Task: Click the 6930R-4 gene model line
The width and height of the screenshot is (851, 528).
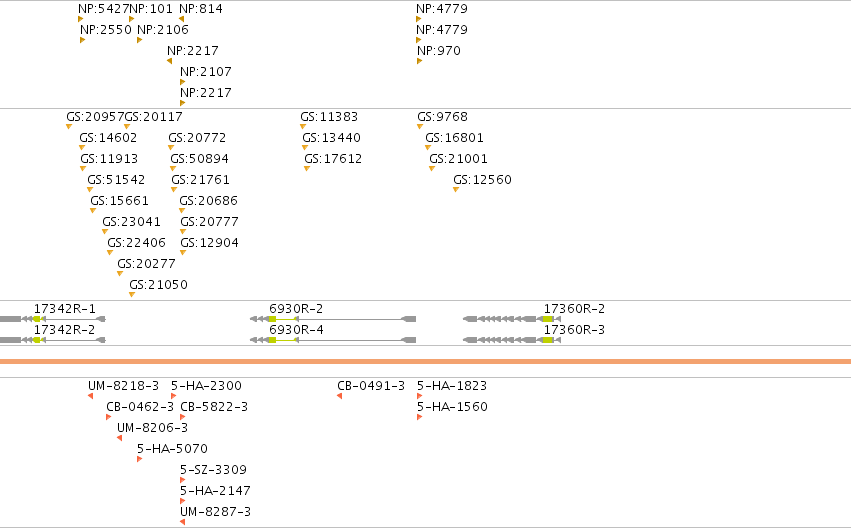Action: 333,340
